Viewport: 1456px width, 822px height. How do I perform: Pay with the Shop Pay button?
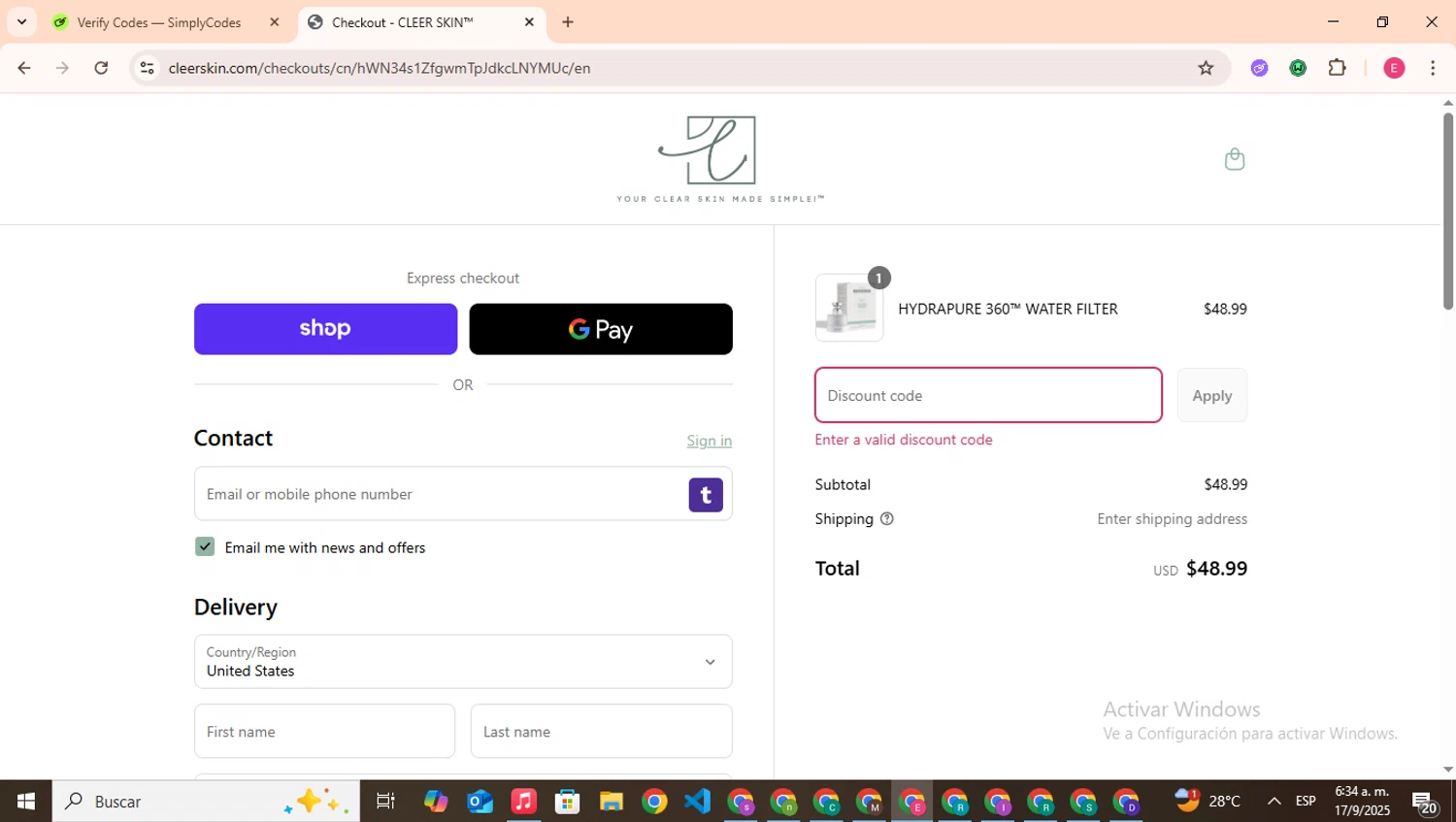point(325,329)
